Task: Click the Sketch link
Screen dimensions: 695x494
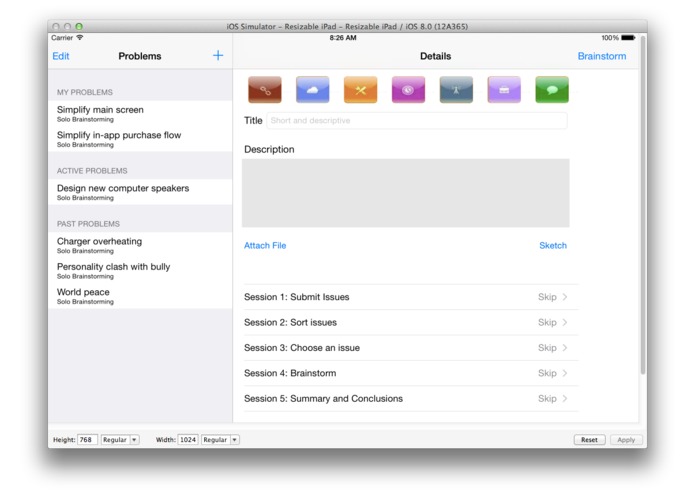Action: 553,245
